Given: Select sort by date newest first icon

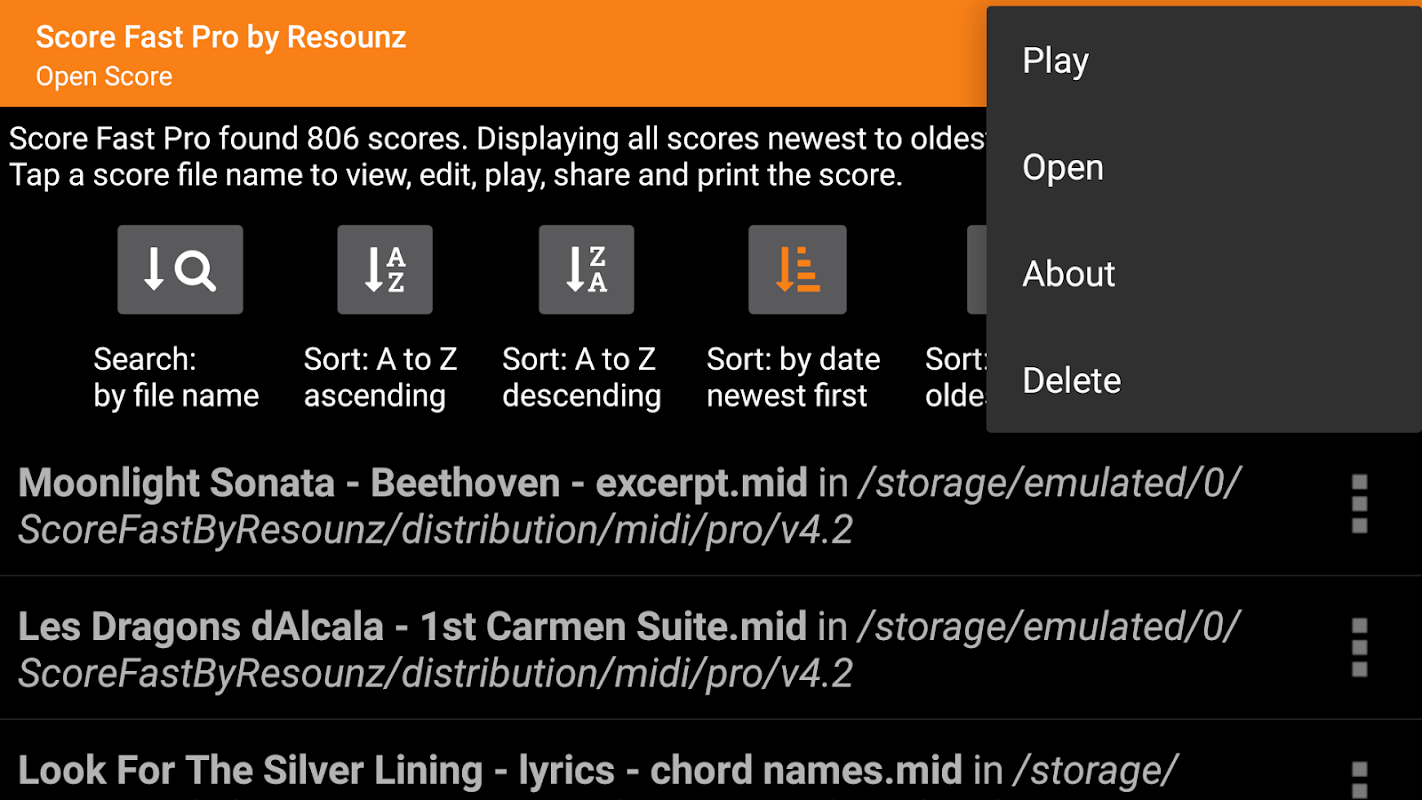Looking at the screenshot, I should pyautogui.click(x=797, y=270).
